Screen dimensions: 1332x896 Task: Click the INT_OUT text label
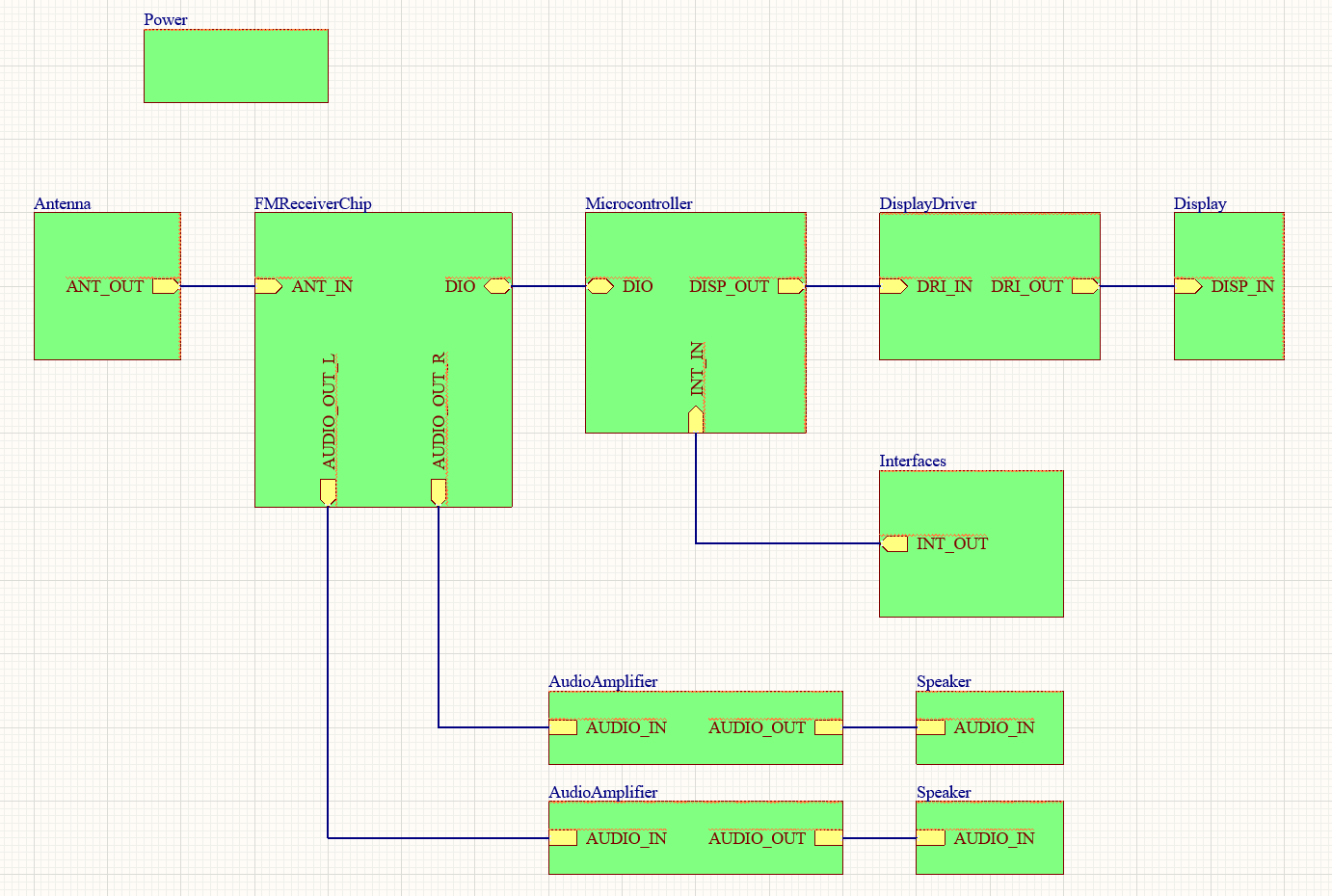tap(952, 543)
